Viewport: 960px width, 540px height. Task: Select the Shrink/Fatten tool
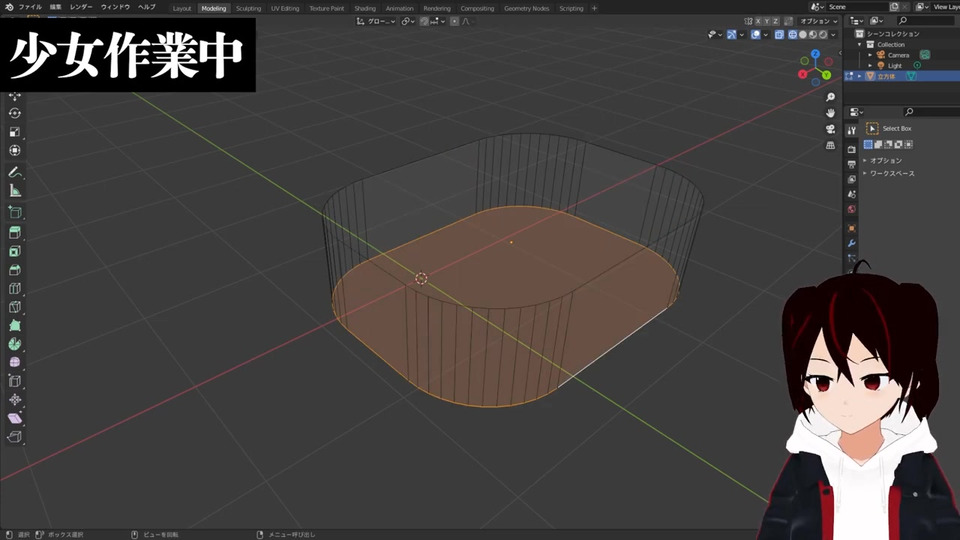click(x=15, y=400)
